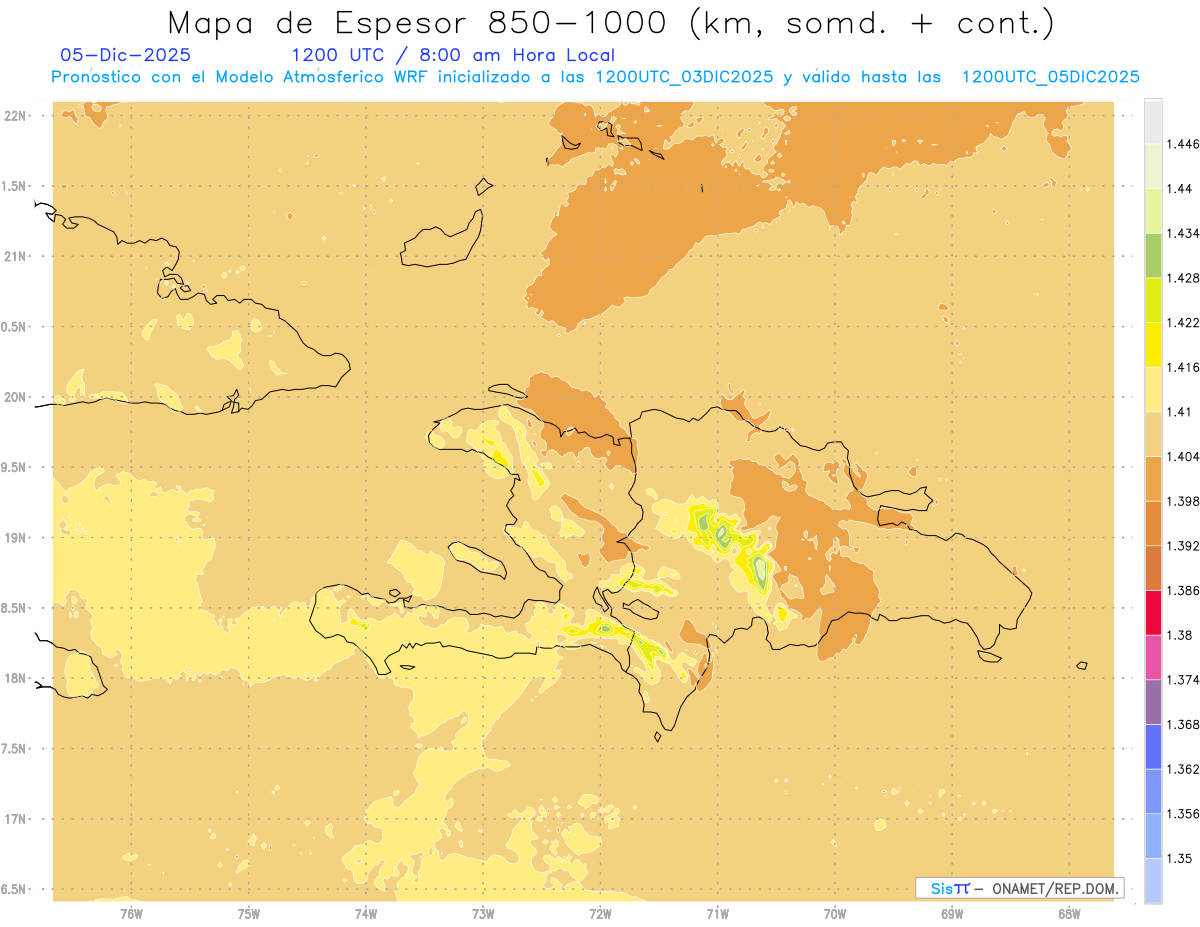Image resolution: width=1200 pixels, height=927 pixels.
Task: Select the purple swatch between 1.368 and 1.374
Action: (1153, 702)
